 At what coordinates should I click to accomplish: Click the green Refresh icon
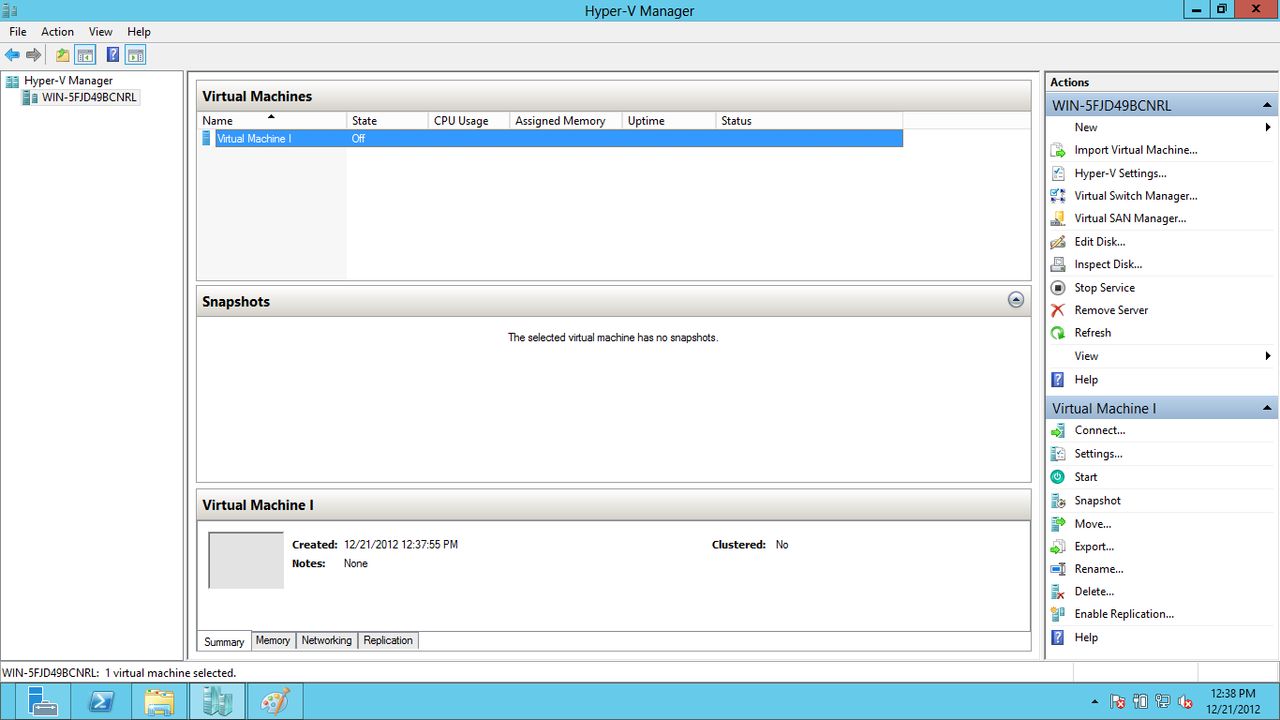[x=1058, y=333]
